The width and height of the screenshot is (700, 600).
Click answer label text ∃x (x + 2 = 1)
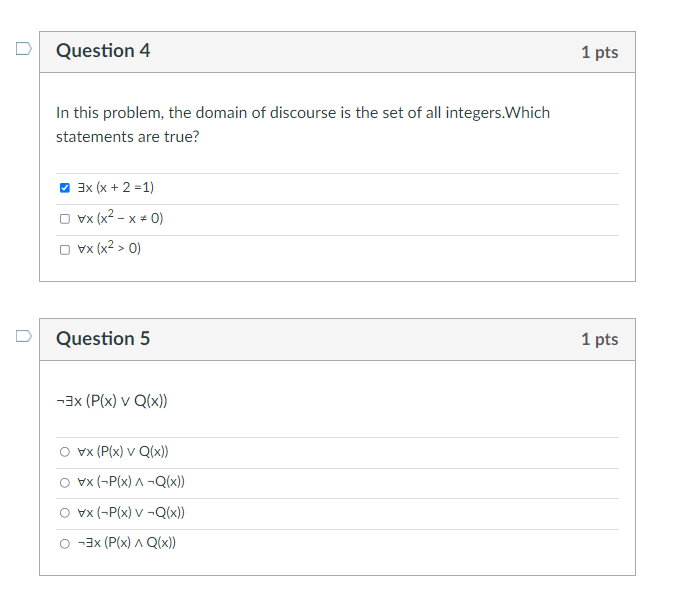[x=115, y=188]
